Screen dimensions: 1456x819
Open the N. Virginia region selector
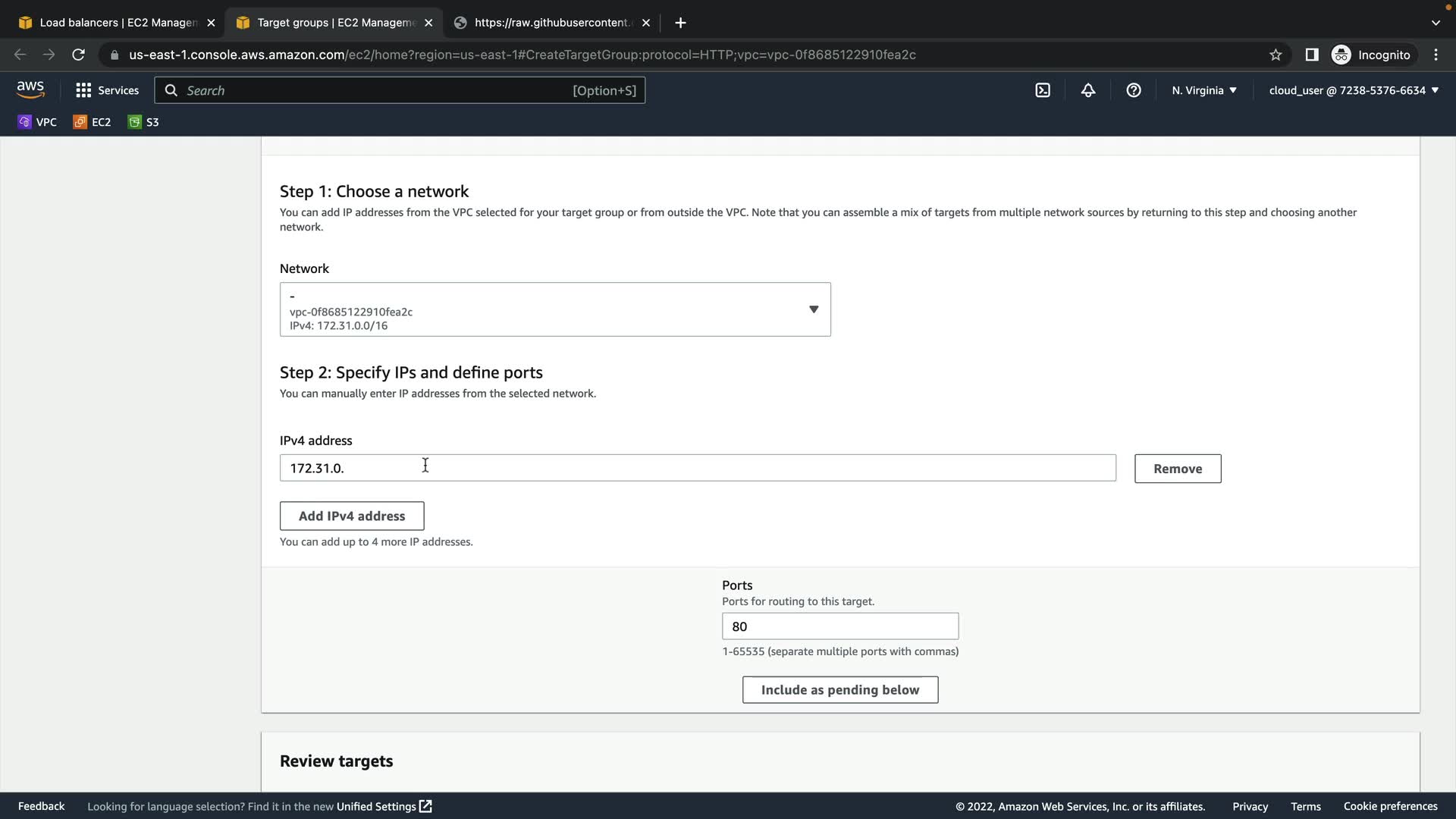(1203, 90)
